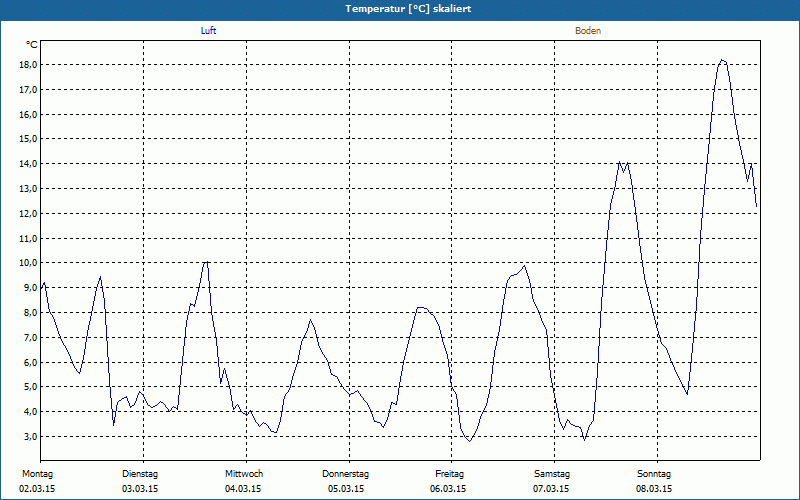Image resolution: width=800 pixels, height=500 pixels.
Task: Click the 11,0 y-axis value
Action: pos(29,238)
